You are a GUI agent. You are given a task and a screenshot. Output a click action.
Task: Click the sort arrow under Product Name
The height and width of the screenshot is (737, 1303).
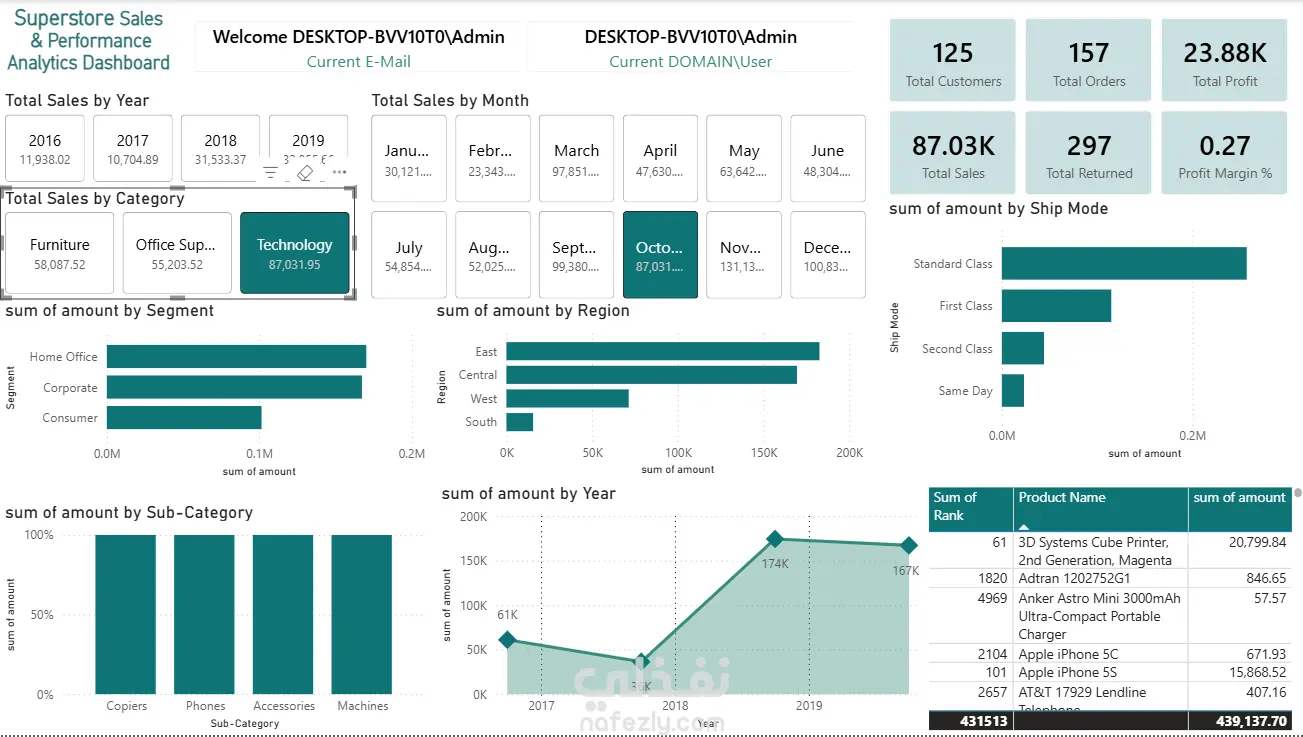(x=1022, y=526)
